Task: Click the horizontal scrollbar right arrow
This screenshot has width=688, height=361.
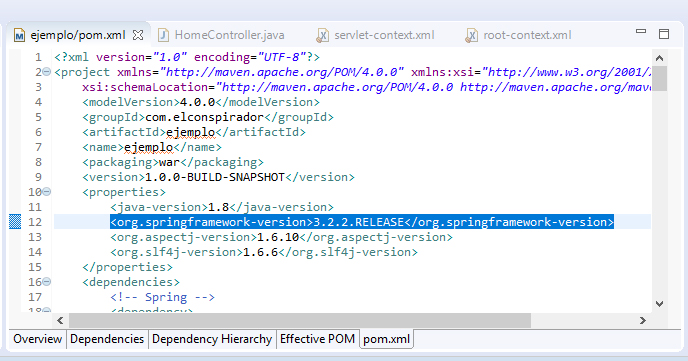Action: [643, 321]
